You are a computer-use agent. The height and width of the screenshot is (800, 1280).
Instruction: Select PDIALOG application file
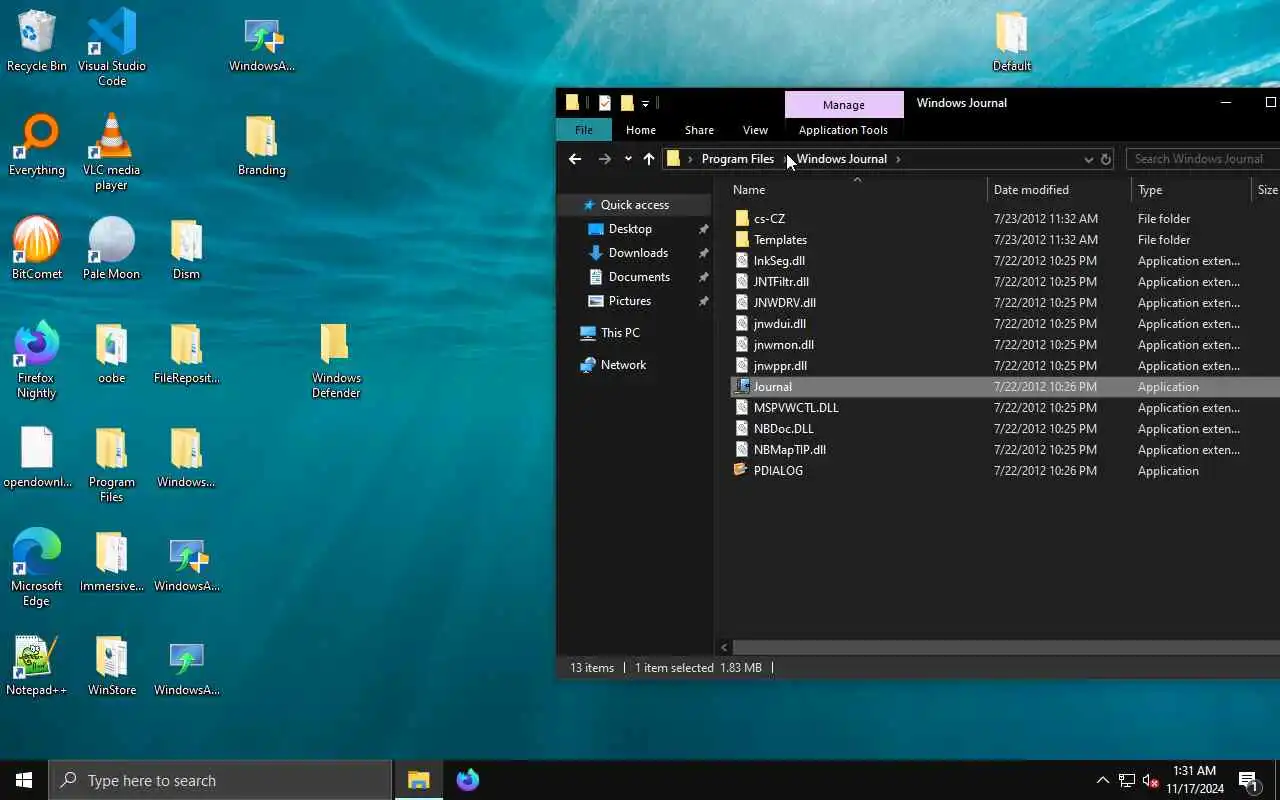778,470
